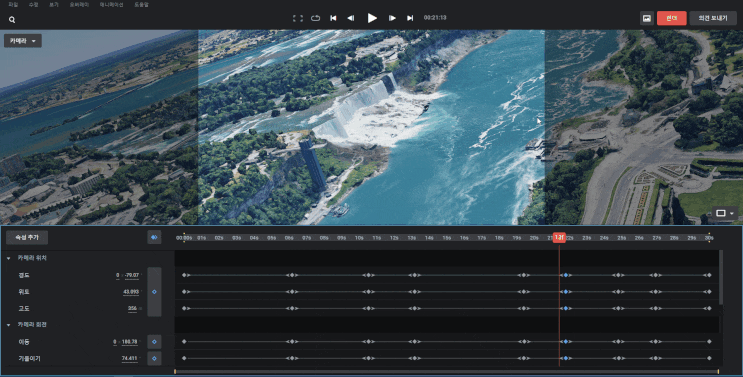Click the 이동 value 180.78
The width and height of the screenshot is (743, 377).
[130, 341]
